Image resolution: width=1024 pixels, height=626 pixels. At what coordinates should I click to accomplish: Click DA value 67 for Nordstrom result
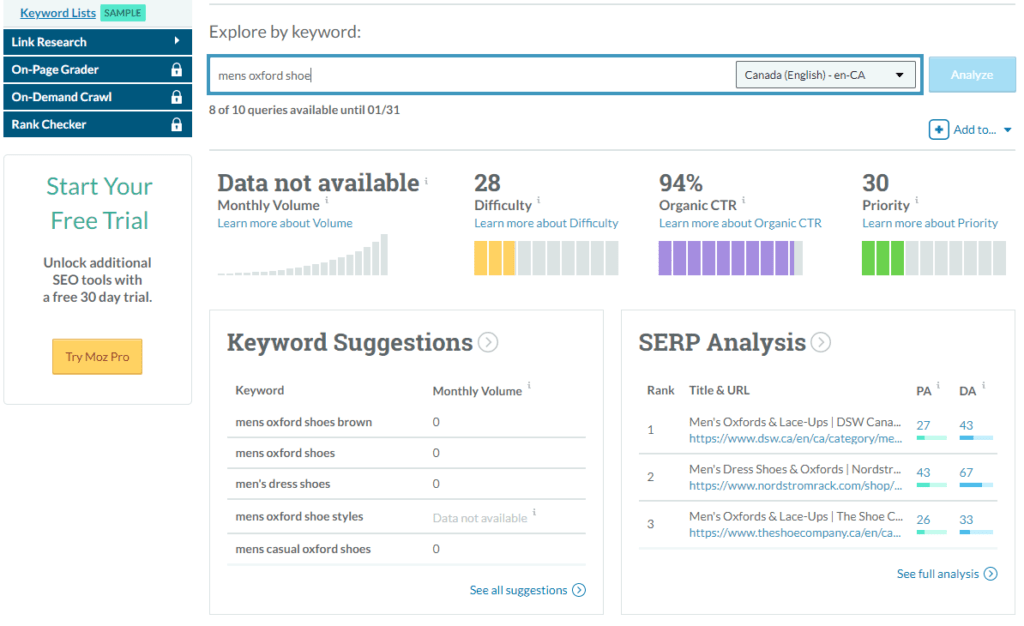967,473
